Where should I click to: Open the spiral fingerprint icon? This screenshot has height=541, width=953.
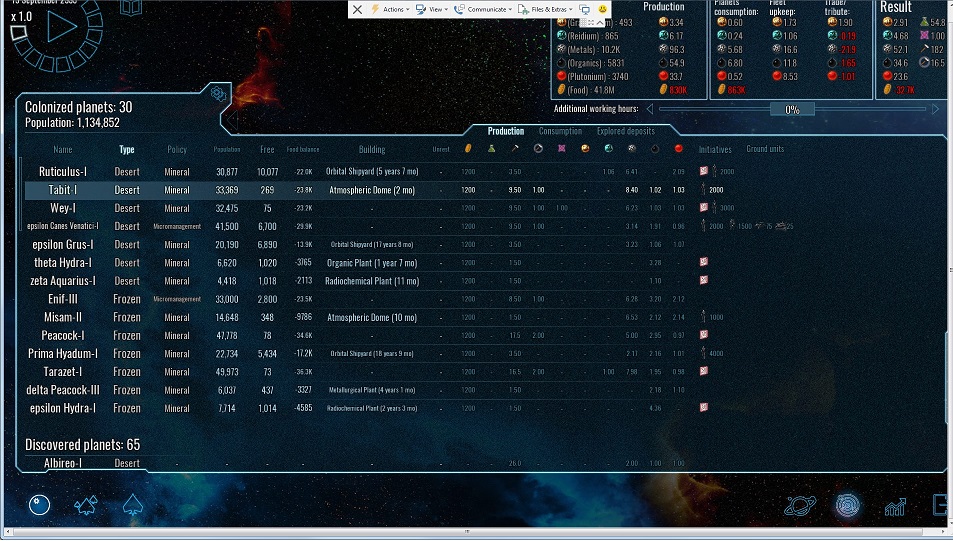point(848,505)
